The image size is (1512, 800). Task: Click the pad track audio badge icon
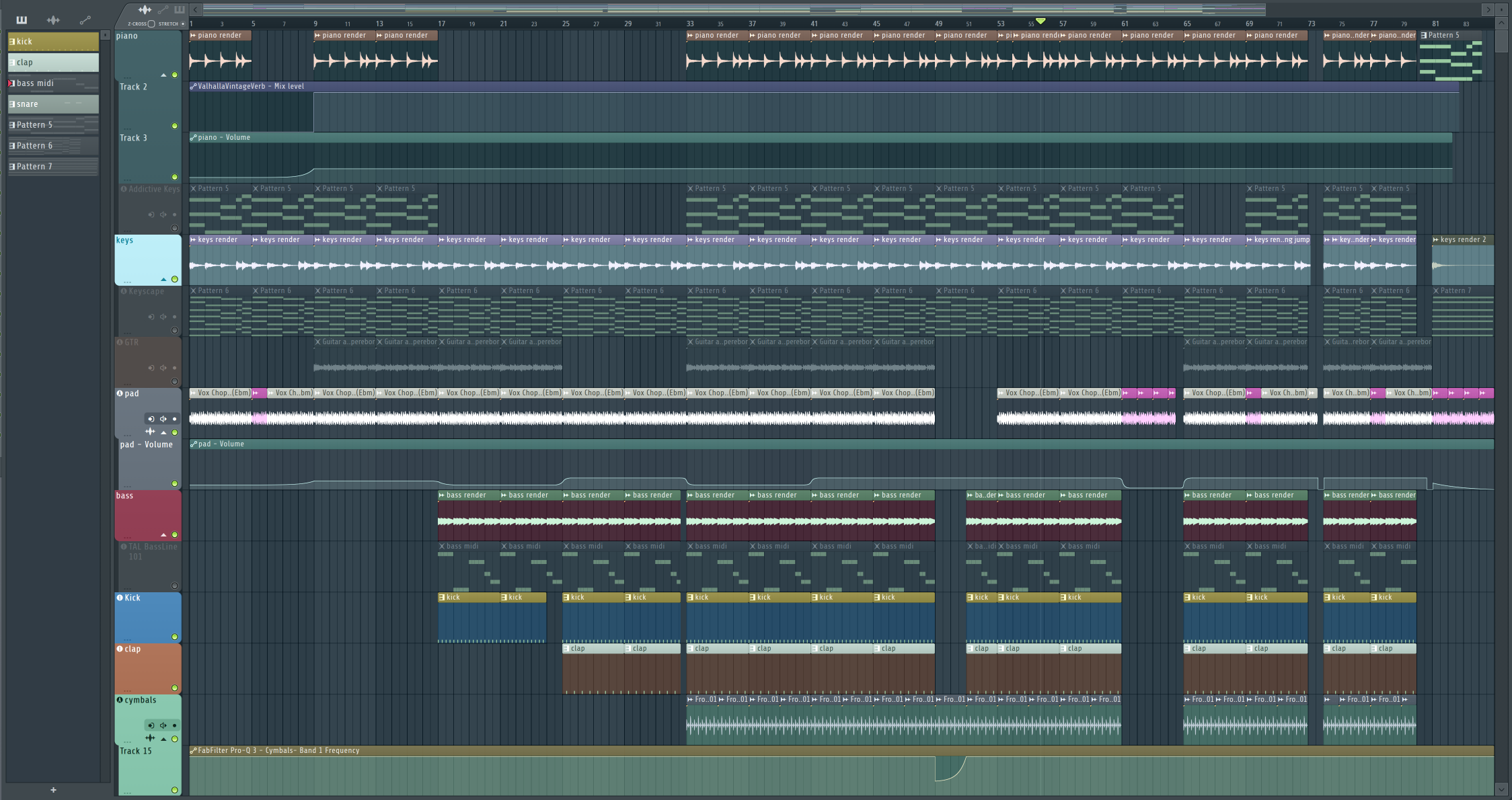click(x=120, y=393)
